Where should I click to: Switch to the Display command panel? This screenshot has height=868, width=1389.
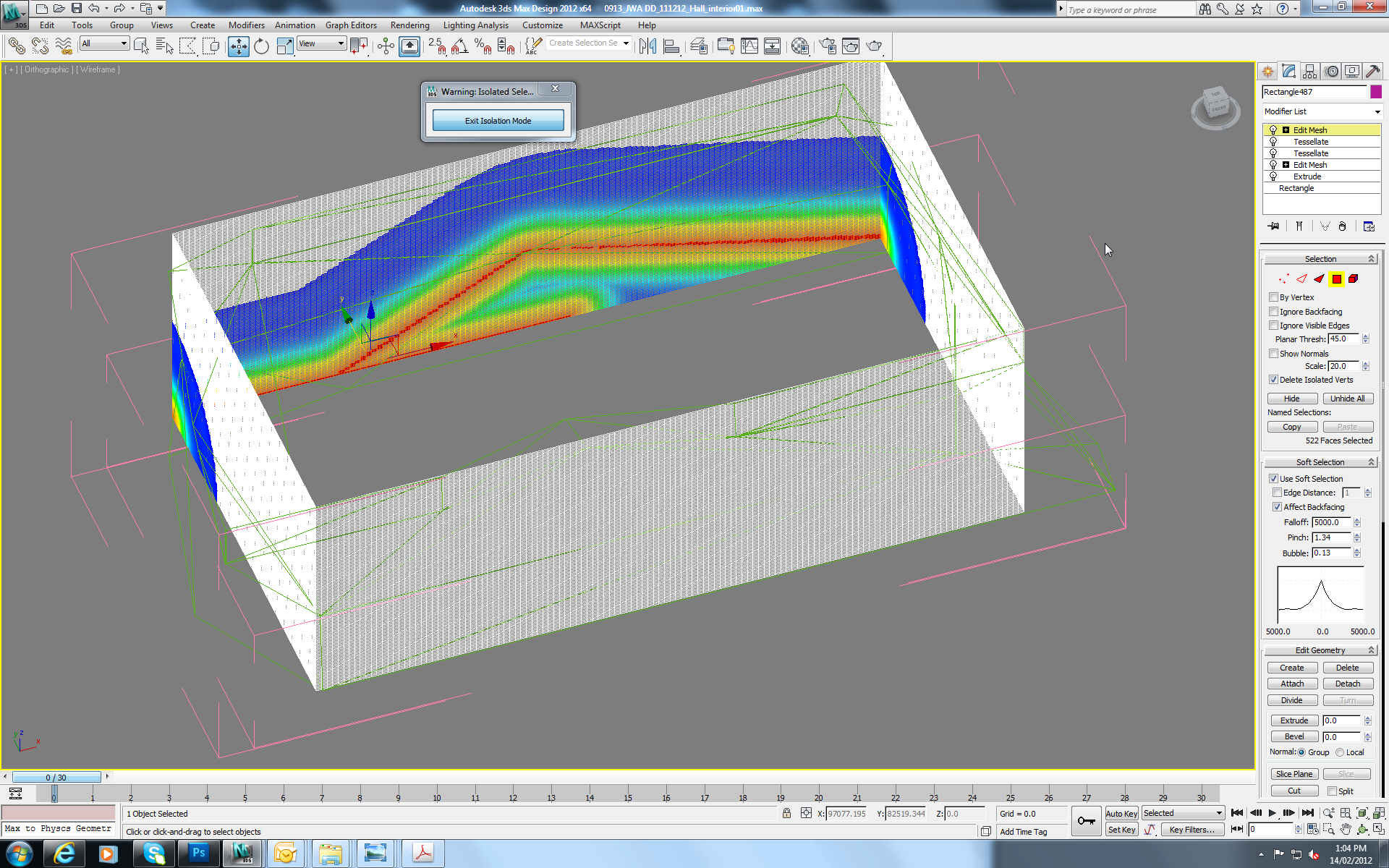pyautogui.click(x=1351, y=71)
